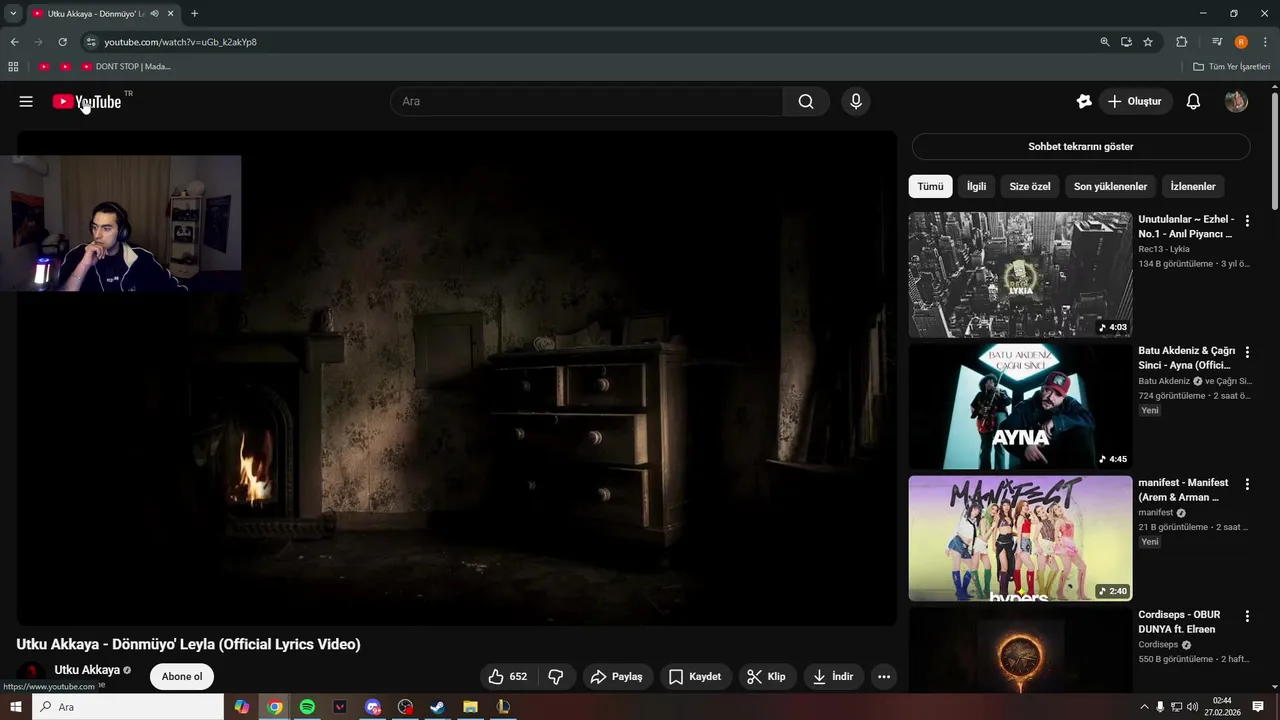Open options menu for Manifest video
The image size is (1280, 720).
click(x=1247, y=484)
